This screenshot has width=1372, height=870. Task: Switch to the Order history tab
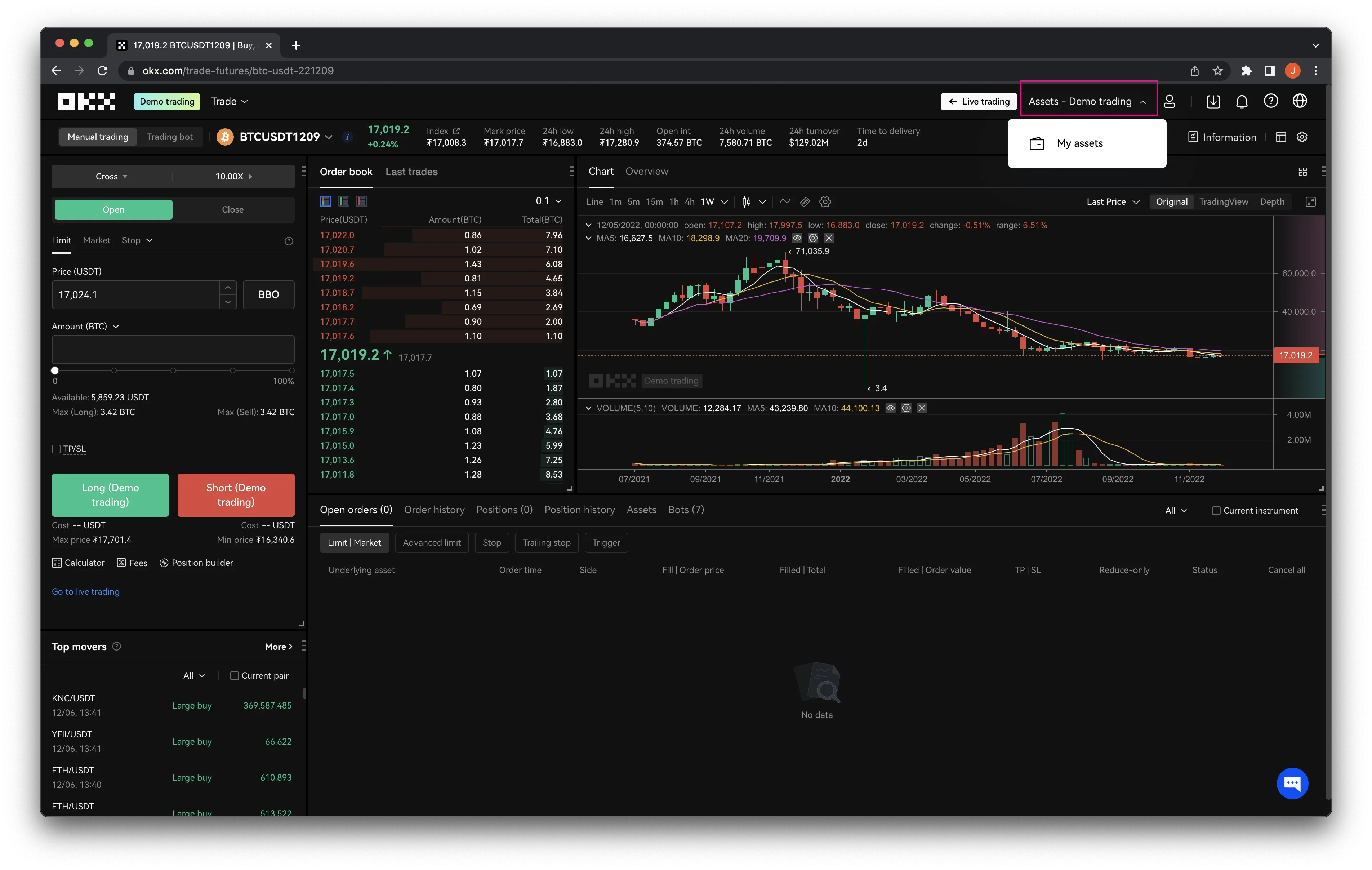click(434, 509)
